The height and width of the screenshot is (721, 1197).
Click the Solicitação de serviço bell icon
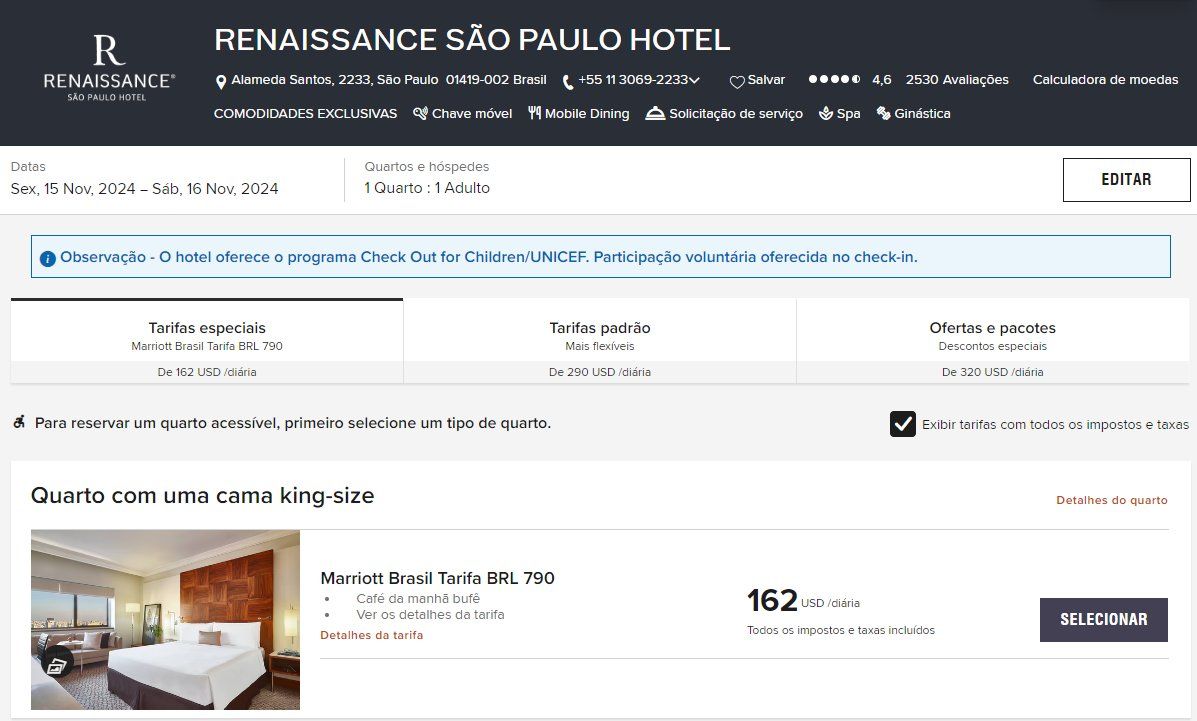(x=655, y=114)
